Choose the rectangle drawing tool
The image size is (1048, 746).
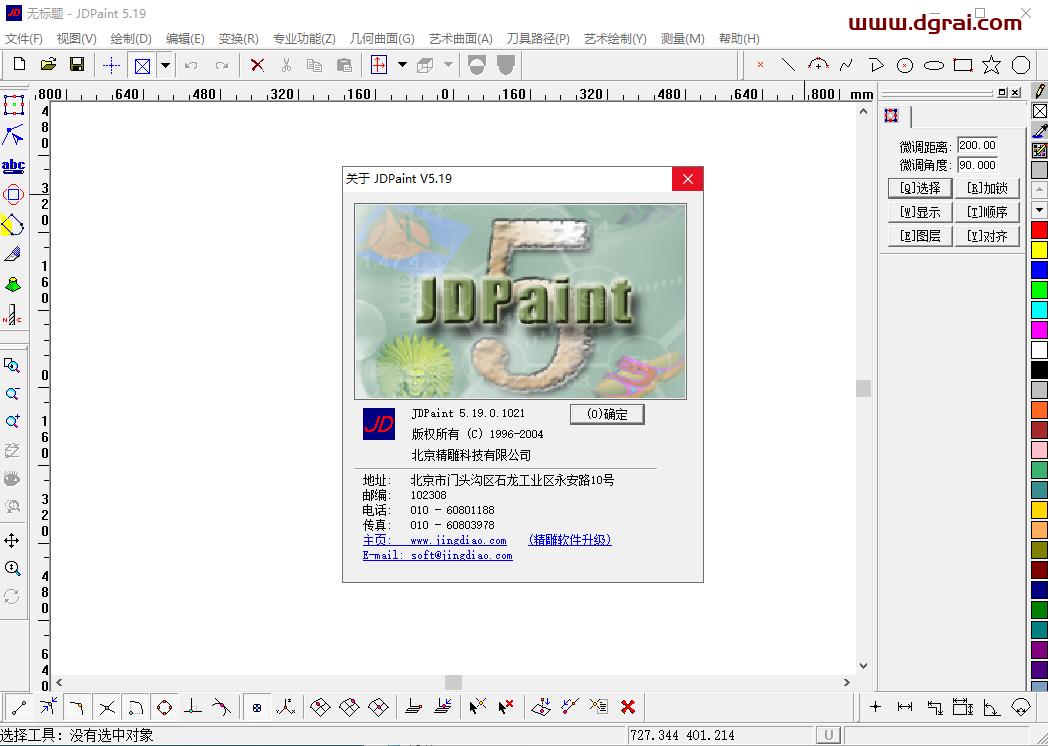[963, 65]
